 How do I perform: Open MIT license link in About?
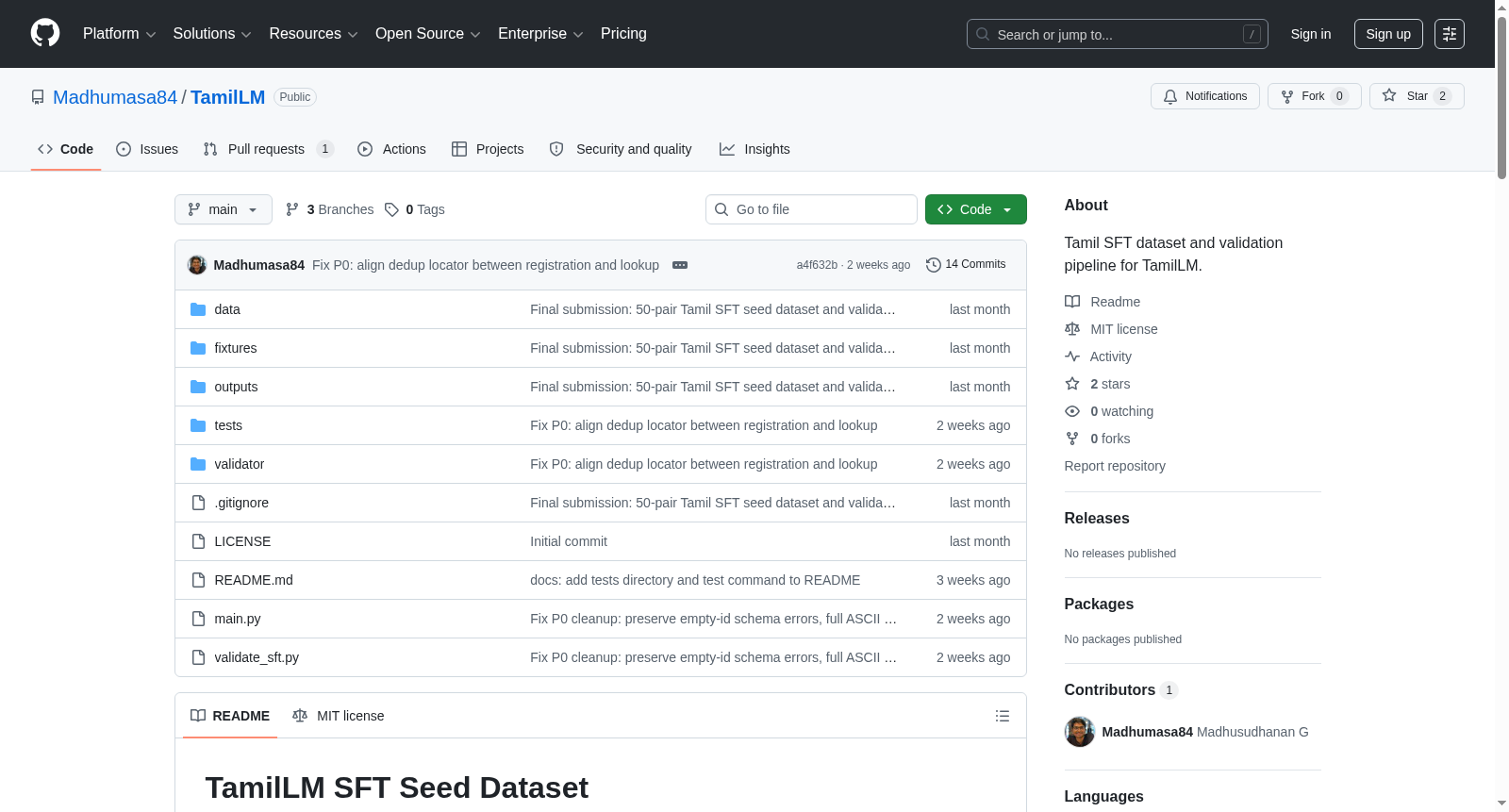(x=1111, y=329)
